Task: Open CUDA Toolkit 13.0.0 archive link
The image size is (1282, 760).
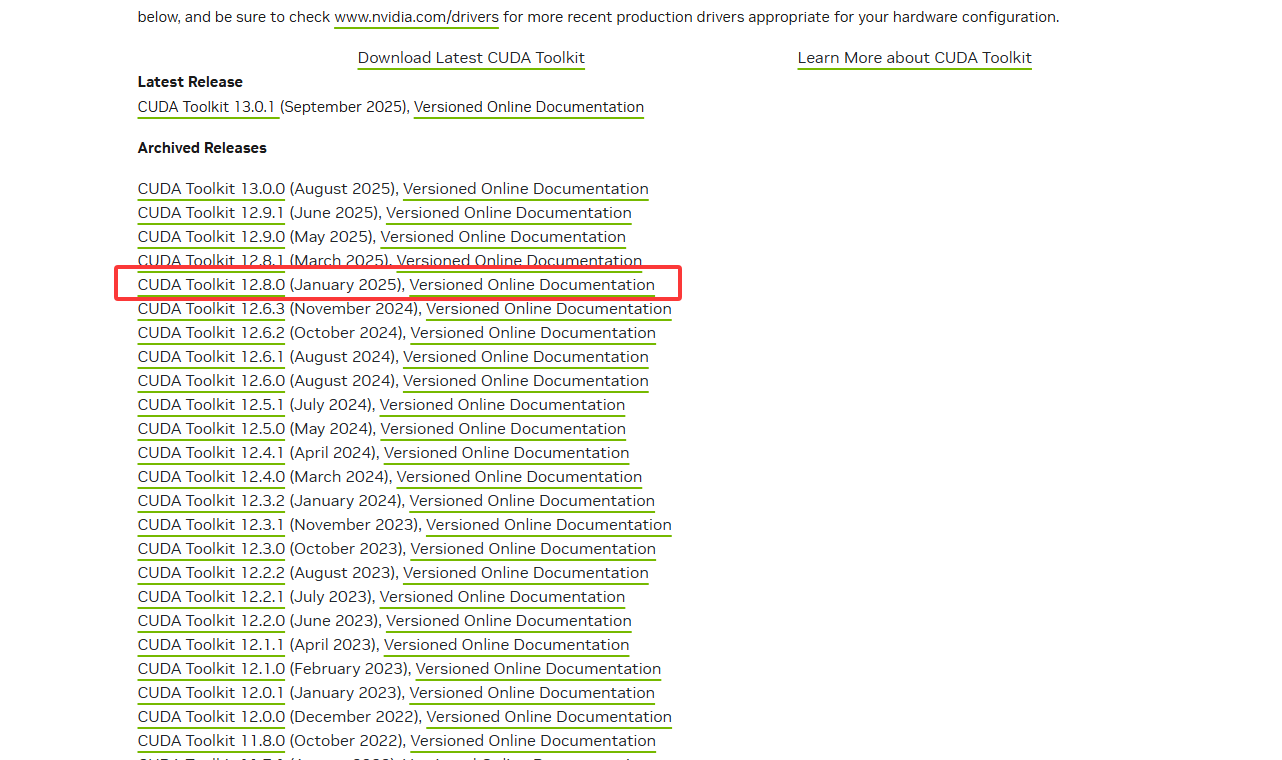Action: (x=211, y=189)
